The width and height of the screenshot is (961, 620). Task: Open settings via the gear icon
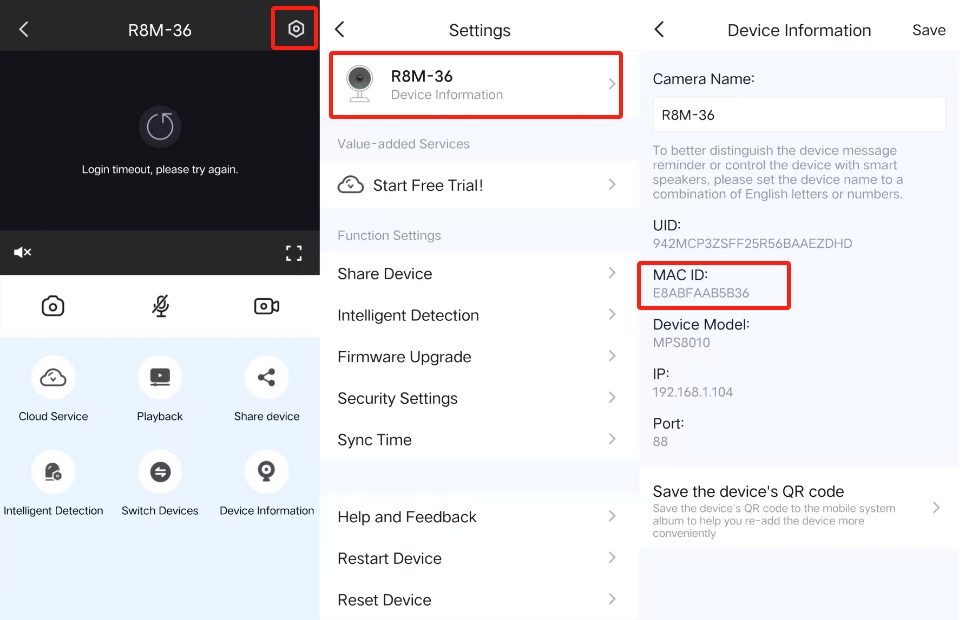(295, 29)
